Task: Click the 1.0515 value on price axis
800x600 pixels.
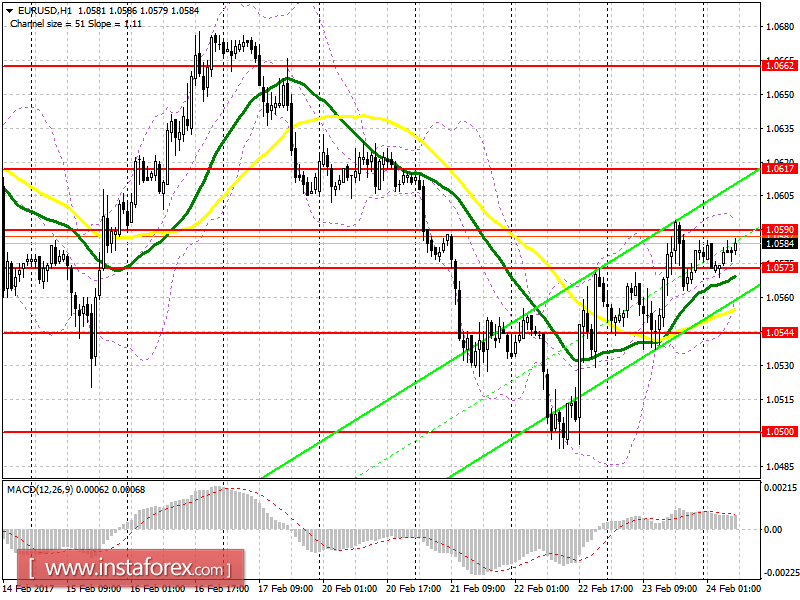Action: [780, 399]
